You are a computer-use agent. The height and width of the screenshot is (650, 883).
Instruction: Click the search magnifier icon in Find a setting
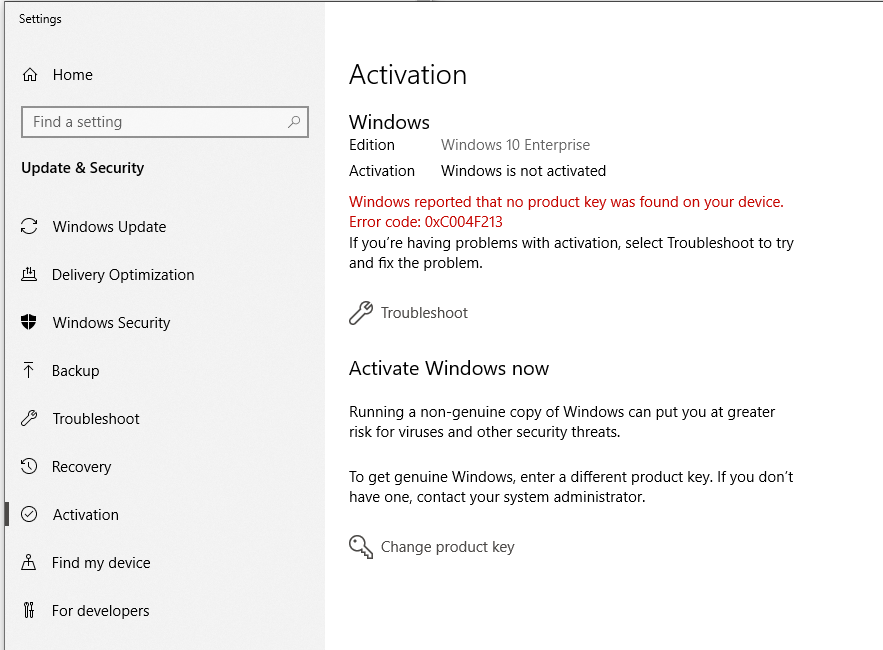pyautogui.click(x=294, y=122)
